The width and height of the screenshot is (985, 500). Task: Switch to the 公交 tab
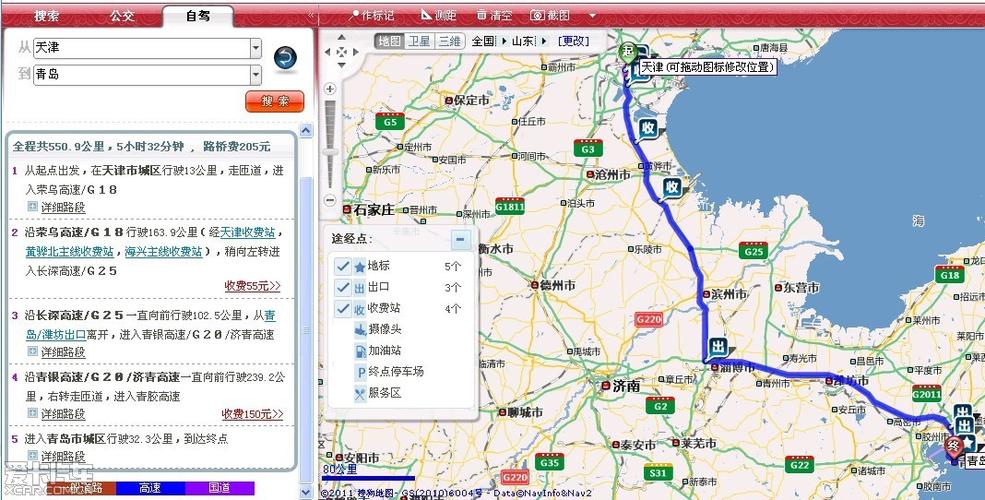[x=122, y=16]
